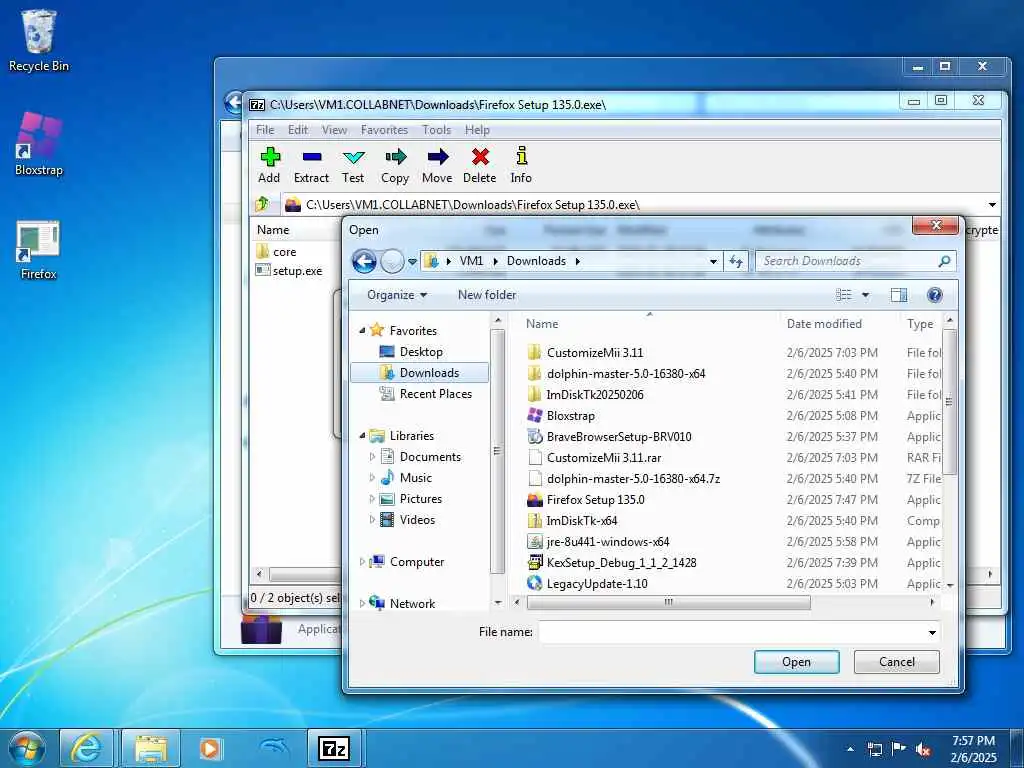This screenshot has height=768, width=1024.
Task: Open the File menu in 7-Zip
Action: pos(265,130)
